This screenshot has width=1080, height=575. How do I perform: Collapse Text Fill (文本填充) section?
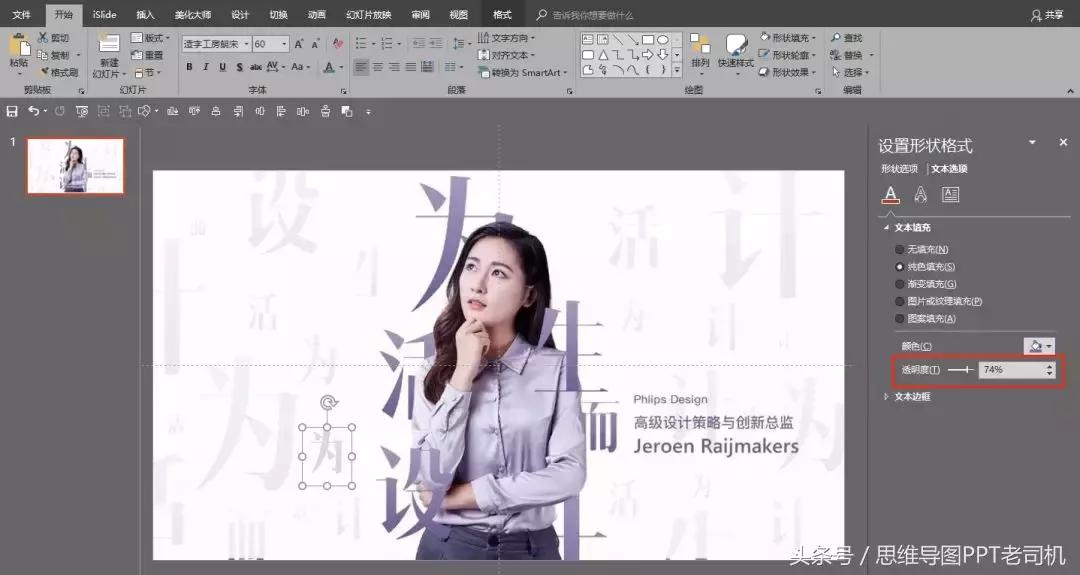click(907, 227)
